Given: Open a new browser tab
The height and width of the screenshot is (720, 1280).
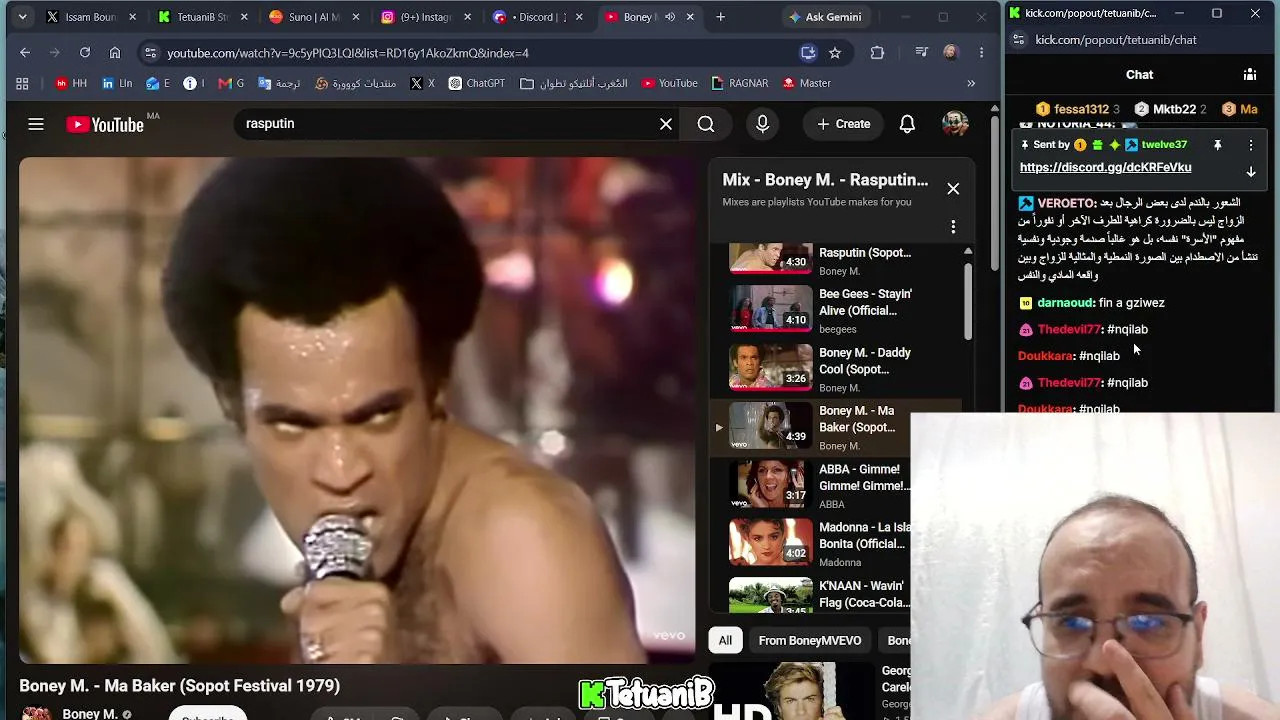Looking at the screenshot, I should pyautogui.click(x=721, y=17).
